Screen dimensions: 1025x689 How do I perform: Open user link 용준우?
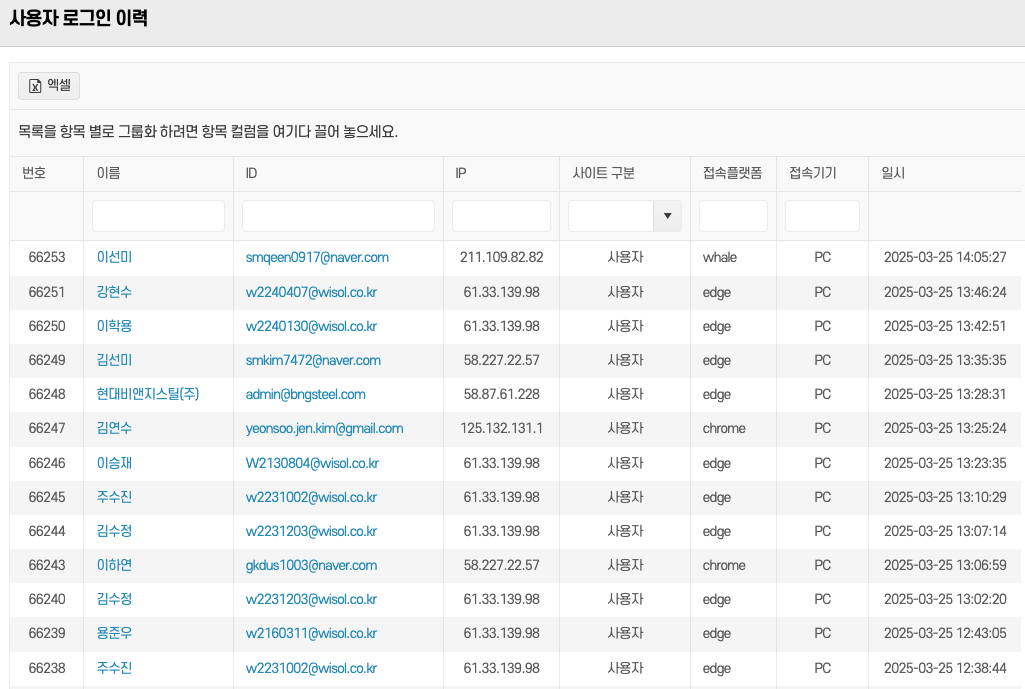tap(114, 634)
